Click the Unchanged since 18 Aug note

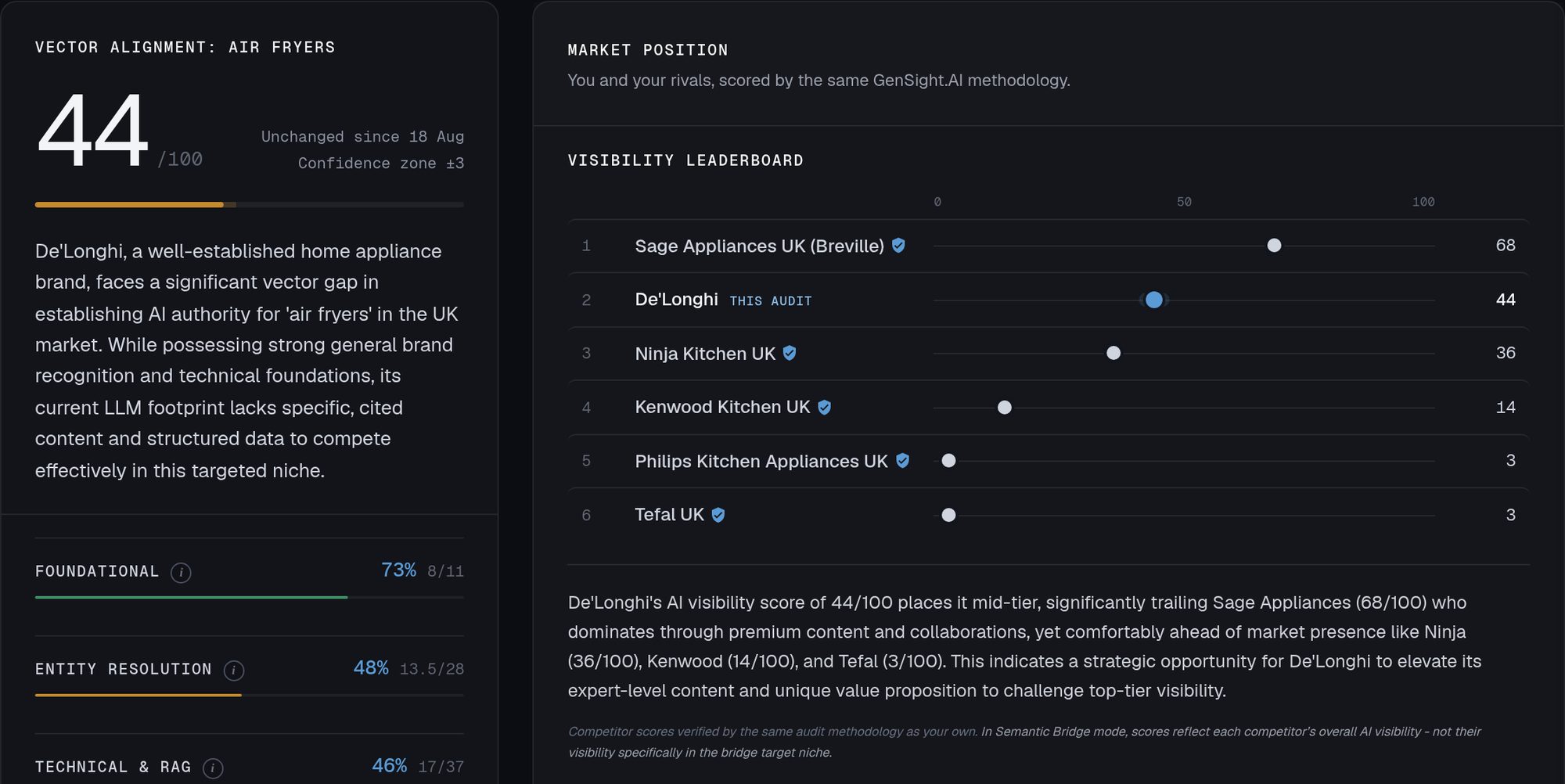(362, 137)
